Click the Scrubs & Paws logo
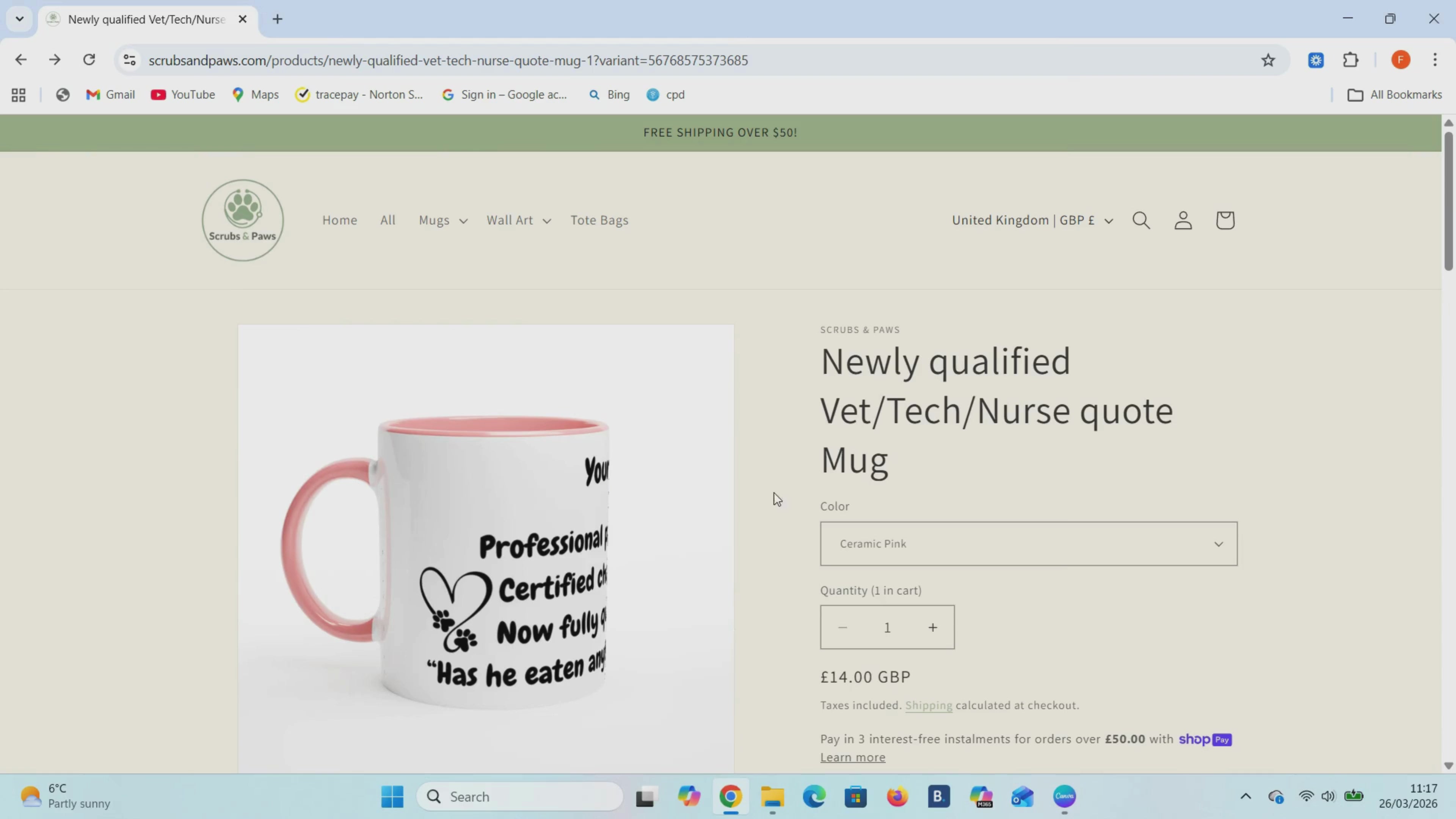Image resolution: width=1456 pixels, height=819 pixels. click(243, 220)
